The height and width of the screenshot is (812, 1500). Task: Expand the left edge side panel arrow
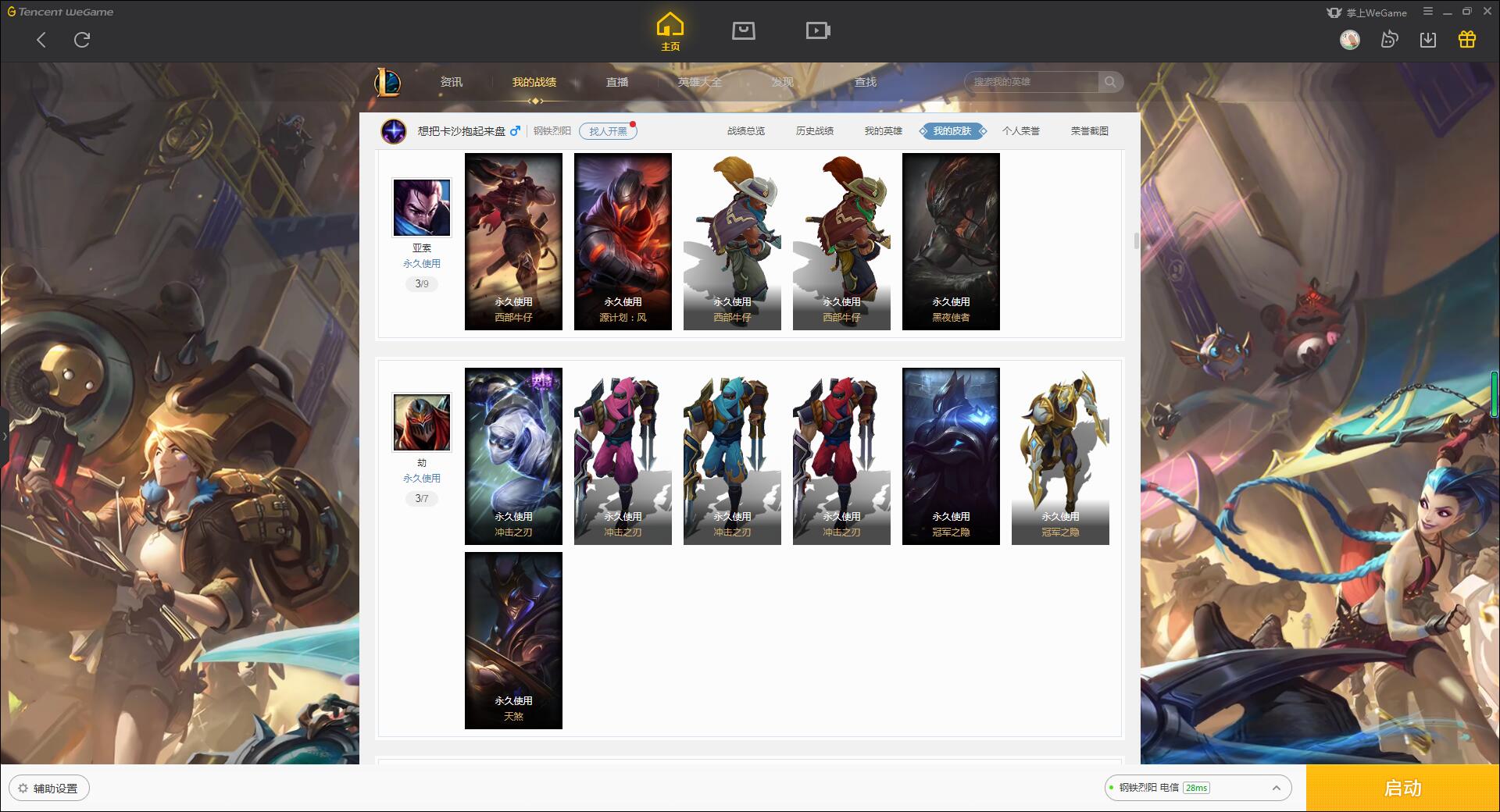(4, 436)
